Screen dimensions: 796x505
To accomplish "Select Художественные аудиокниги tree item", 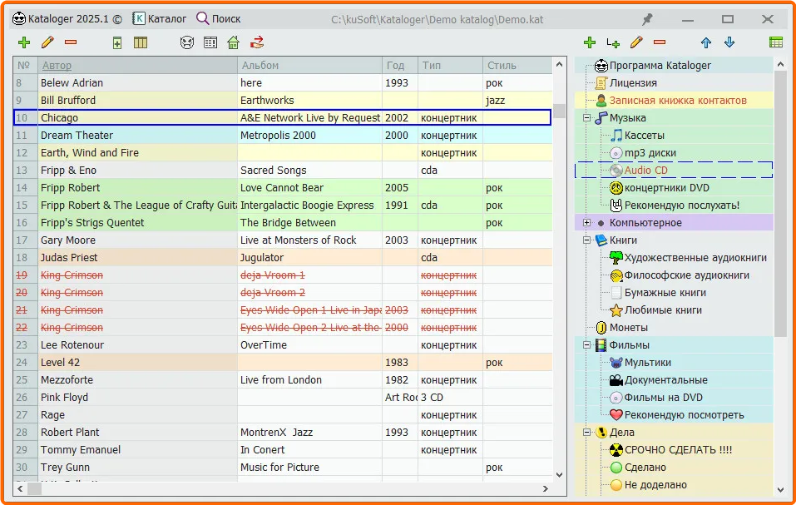I will click(x=695, y=258).
